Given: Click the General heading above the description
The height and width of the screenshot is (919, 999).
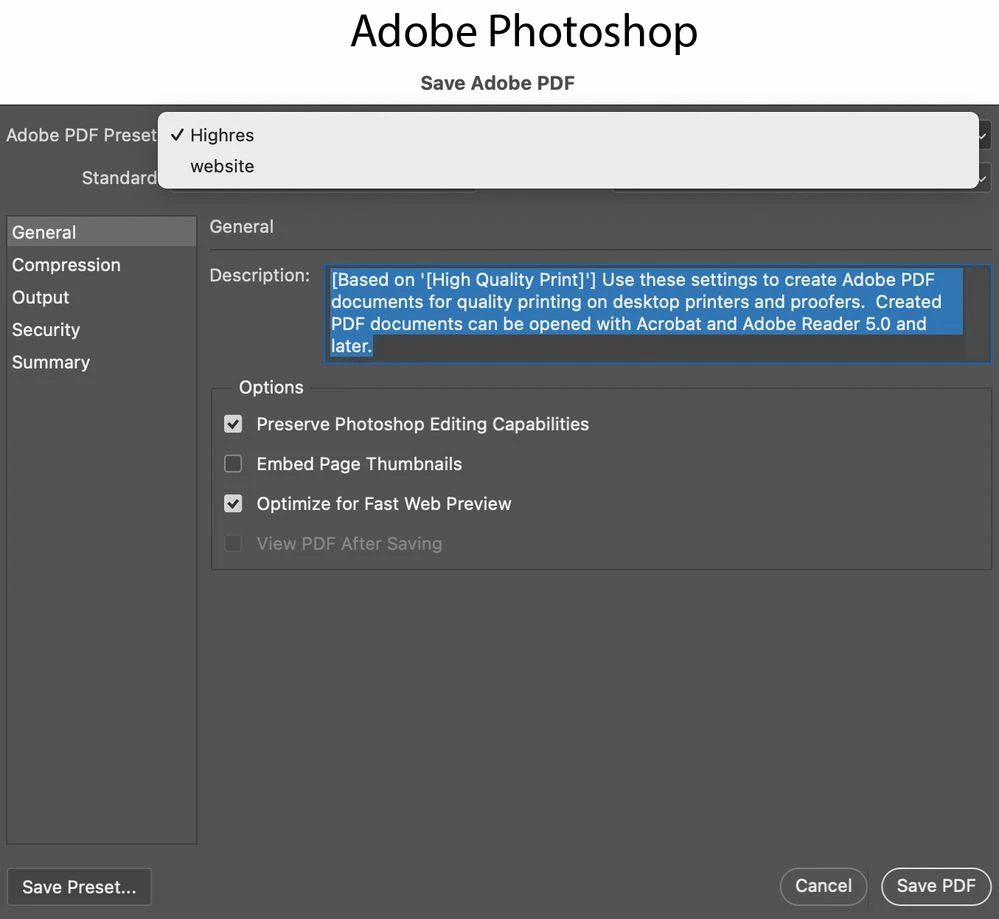Looking at the screenshot, I should 241,227.
